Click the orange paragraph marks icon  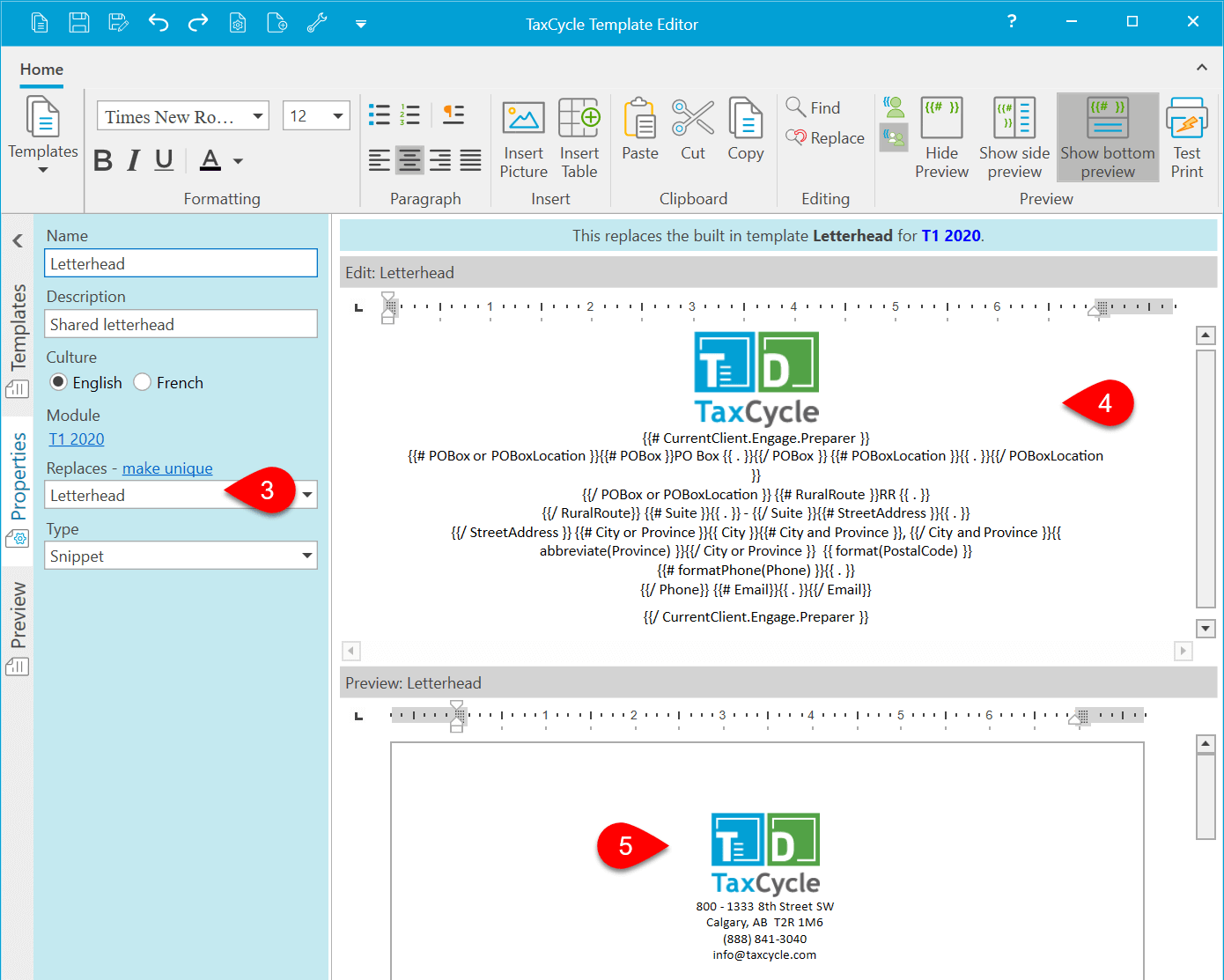[x=453, y=114]
